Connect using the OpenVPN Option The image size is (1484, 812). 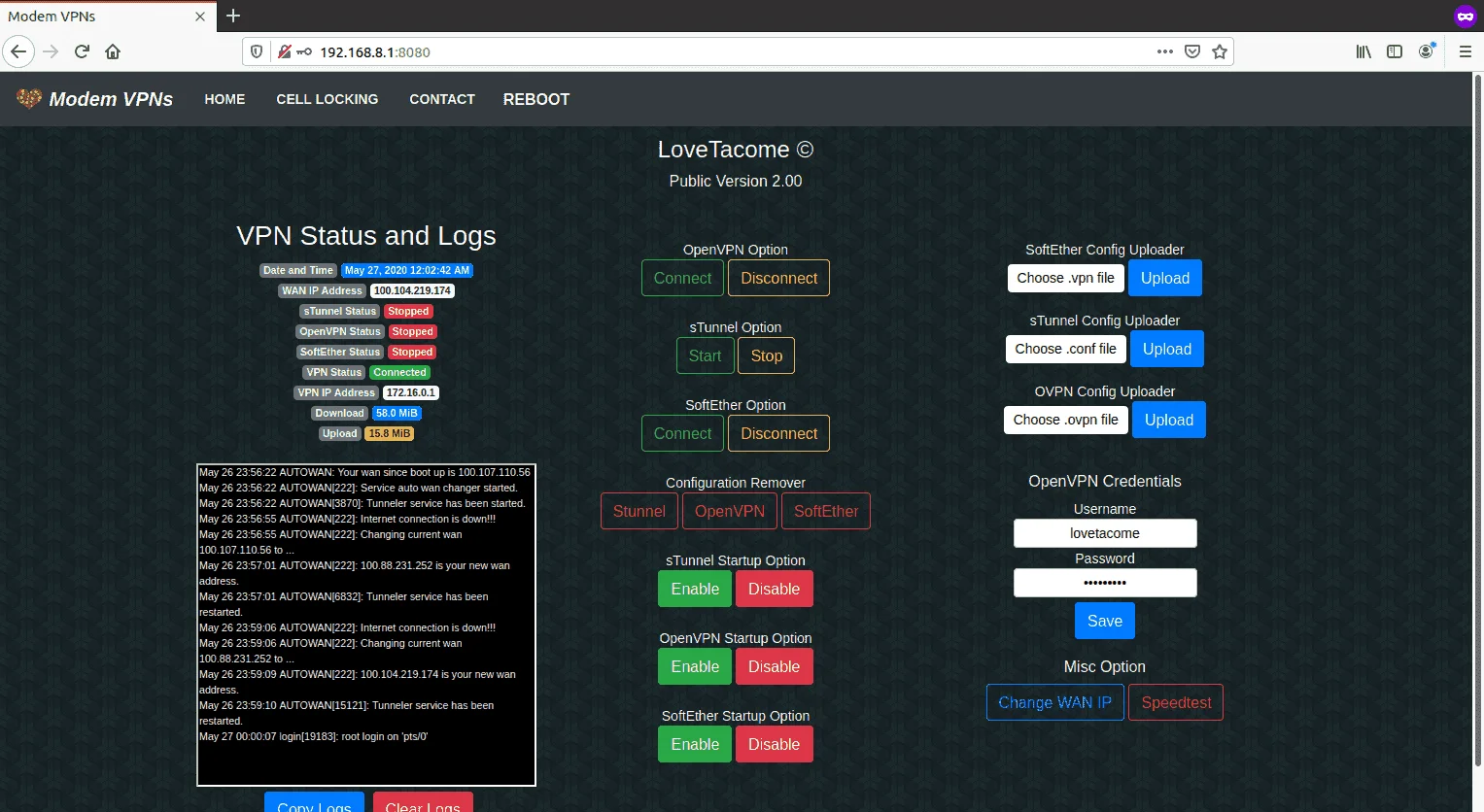tap(682, 278)
